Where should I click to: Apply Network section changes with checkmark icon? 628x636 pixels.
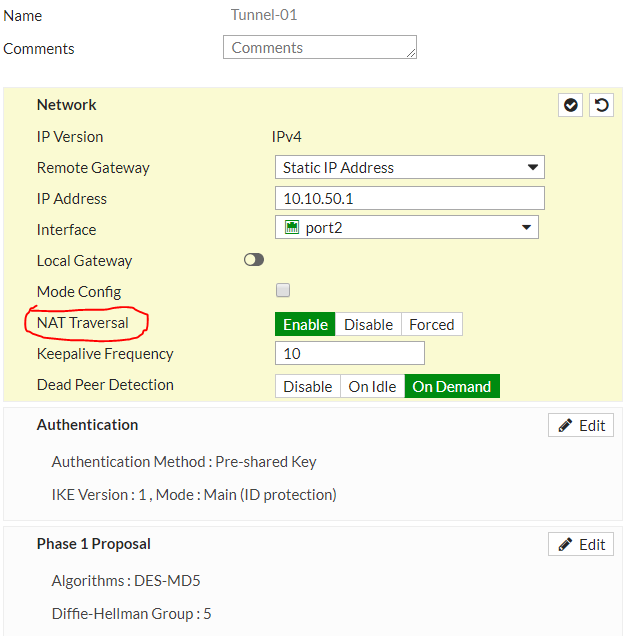click(570, 105)
